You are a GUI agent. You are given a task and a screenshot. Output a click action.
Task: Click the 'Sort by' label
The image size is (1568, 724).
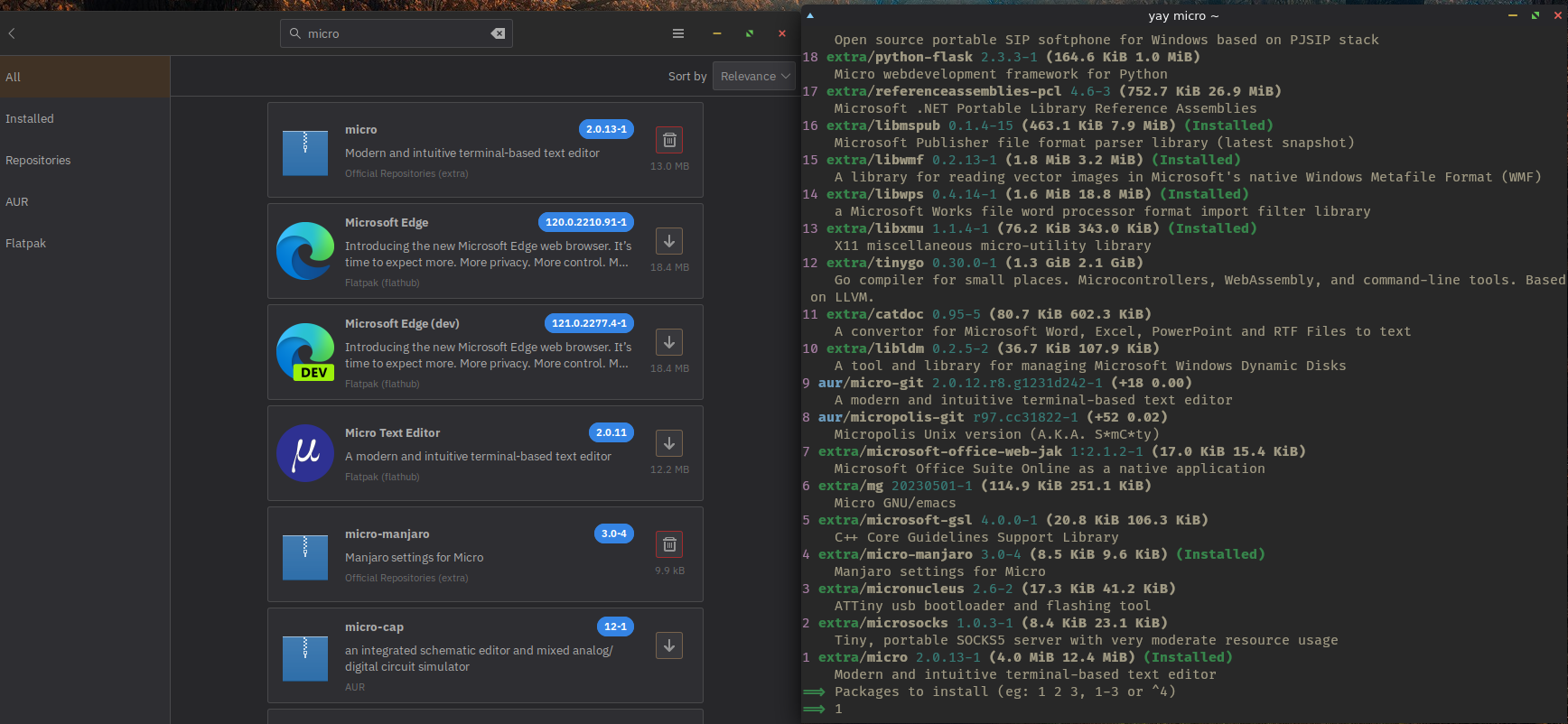tap(687, 77)
